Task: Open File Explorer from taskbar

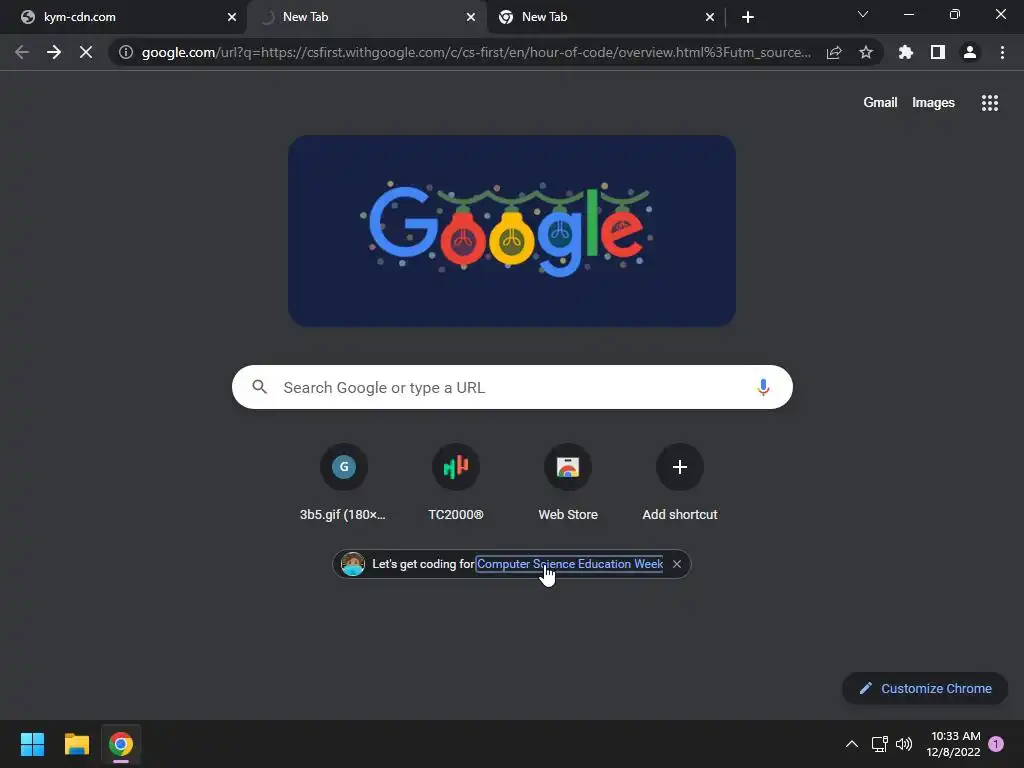Action: pos(76,744)
